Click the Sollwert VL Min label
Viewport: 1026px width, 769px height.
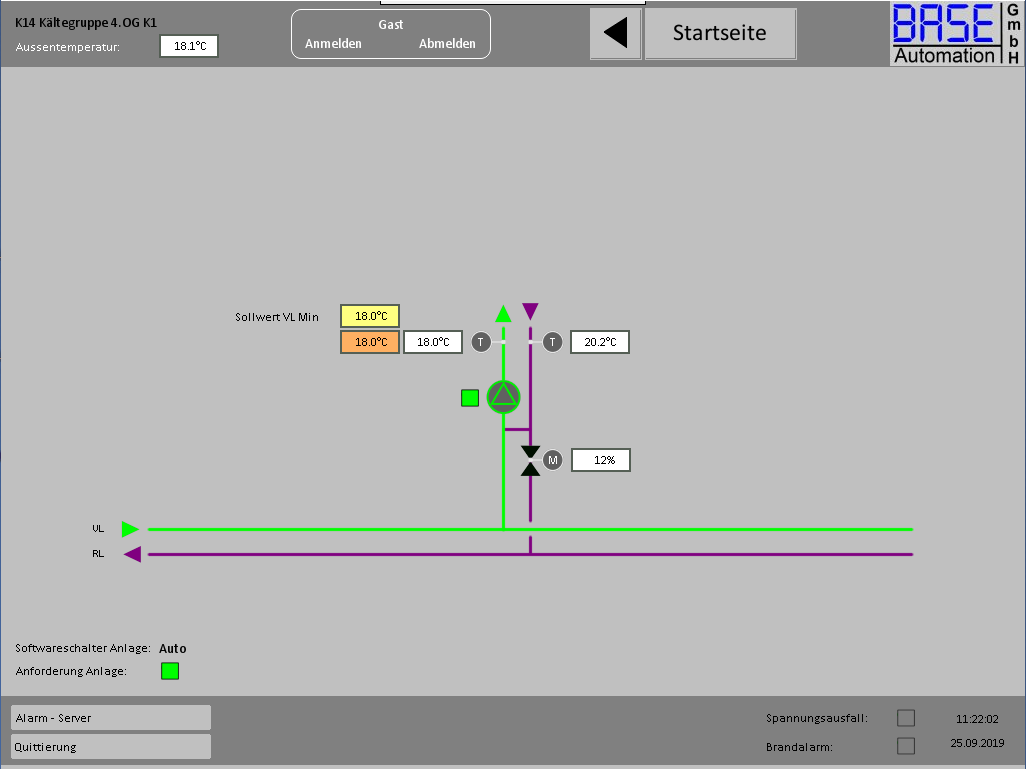277,317
